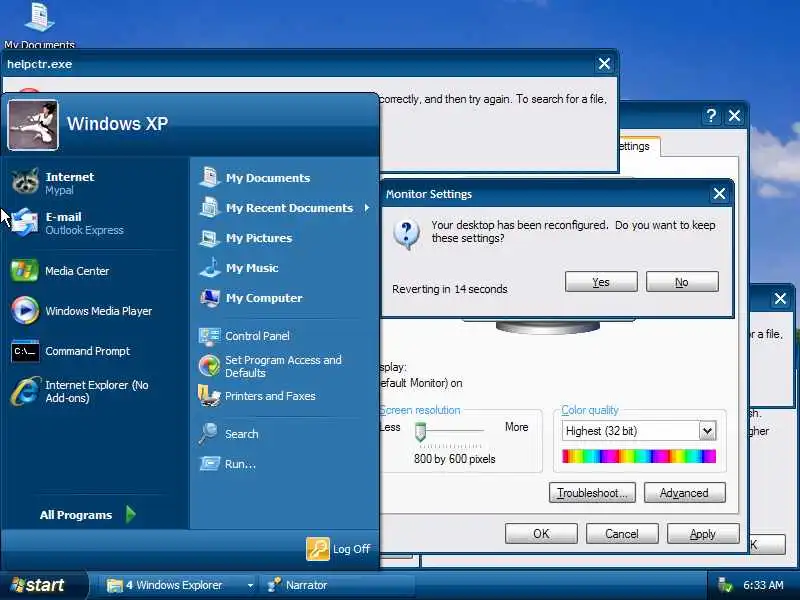Open Control Panel icon
This screenshot has height=600, width=800.
point(209,336)
